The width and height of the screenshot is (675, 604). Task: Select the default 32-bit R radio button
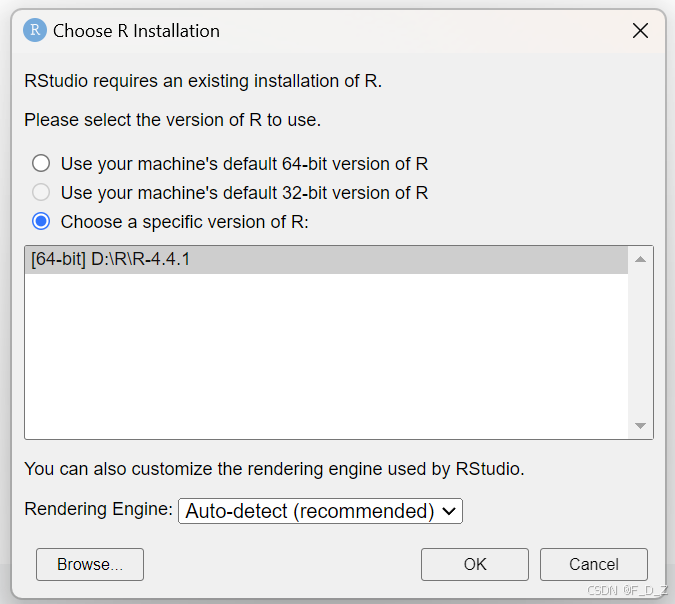pos(41,192)
